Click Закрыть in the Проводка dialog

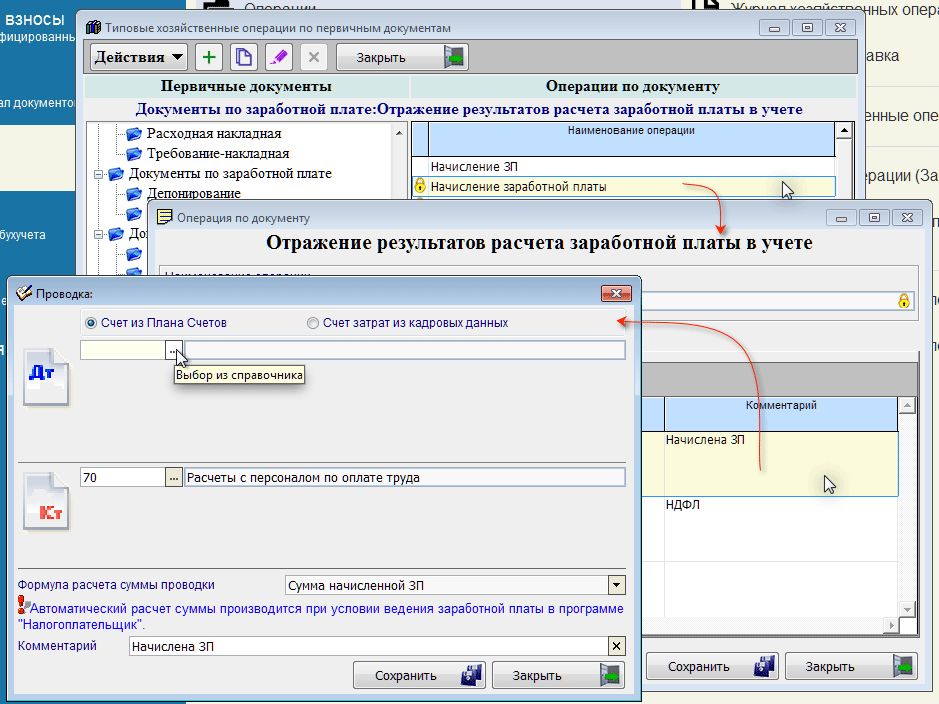(559, 675)
